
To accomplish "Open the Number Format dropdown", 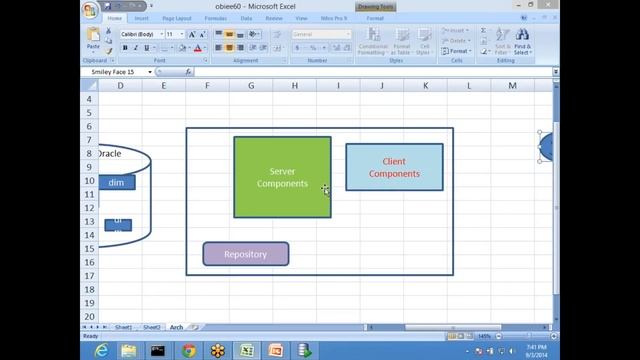I will click(x=348, y=34).
